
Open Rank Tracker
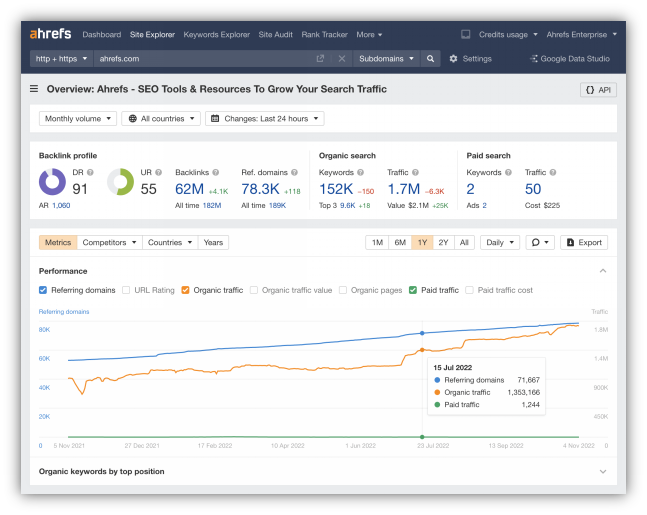[324, 35]
